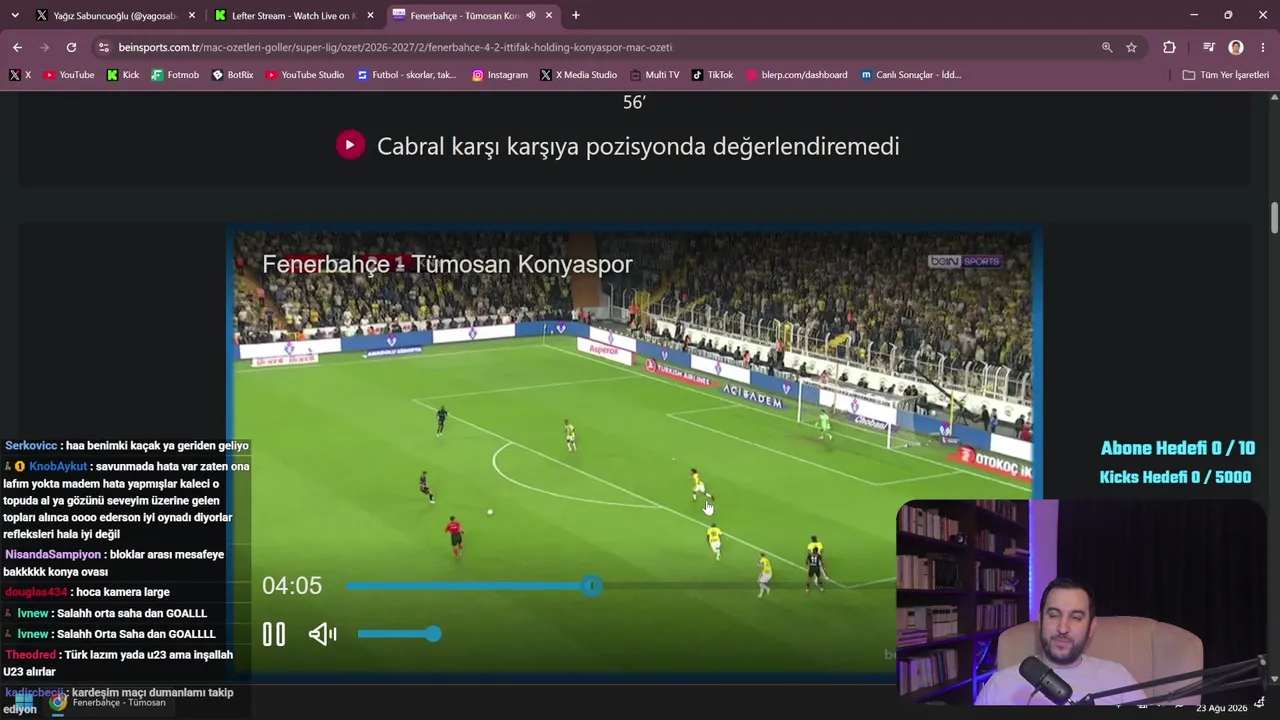This screenshot has width=1280, height=720.
Task: Seek using the video progress bar handle
Action: pos(592,586)
